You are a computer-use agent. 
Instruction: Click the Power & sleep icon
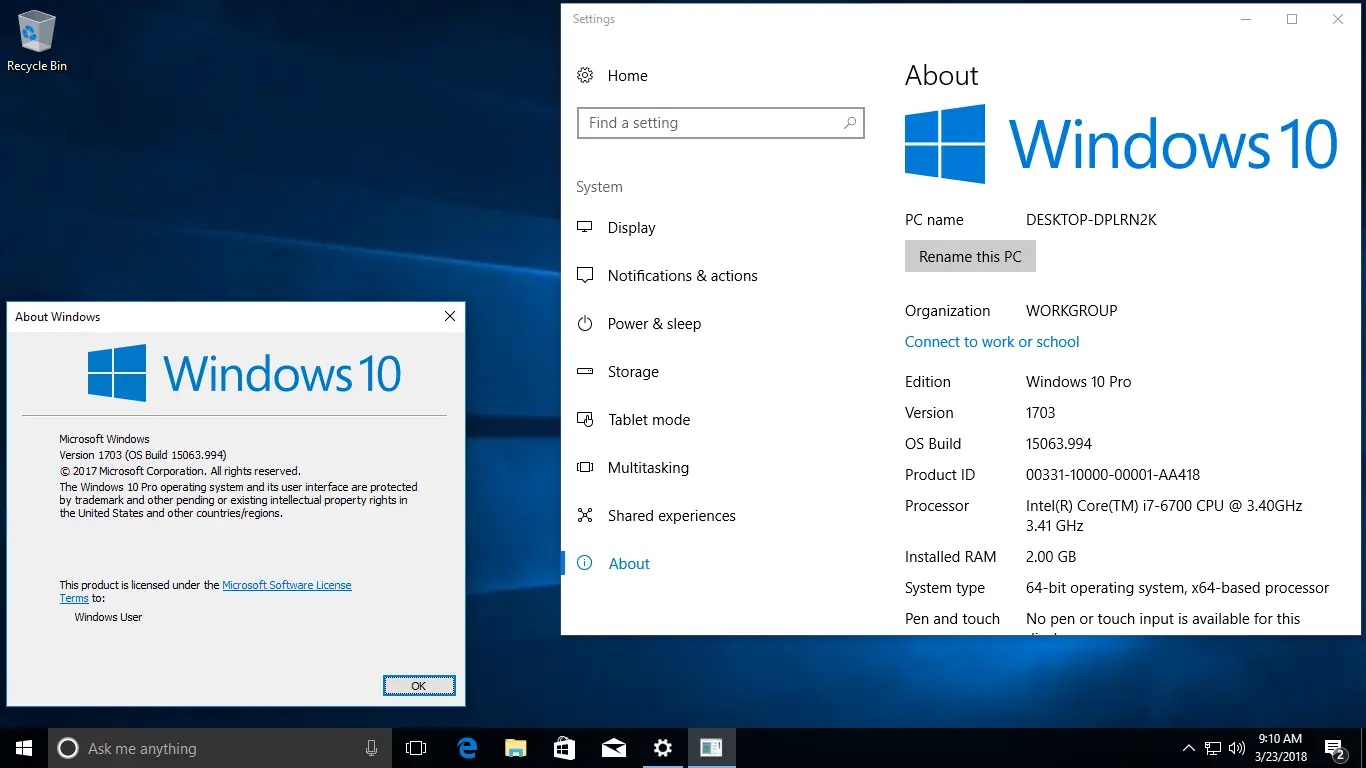[585, 324]
